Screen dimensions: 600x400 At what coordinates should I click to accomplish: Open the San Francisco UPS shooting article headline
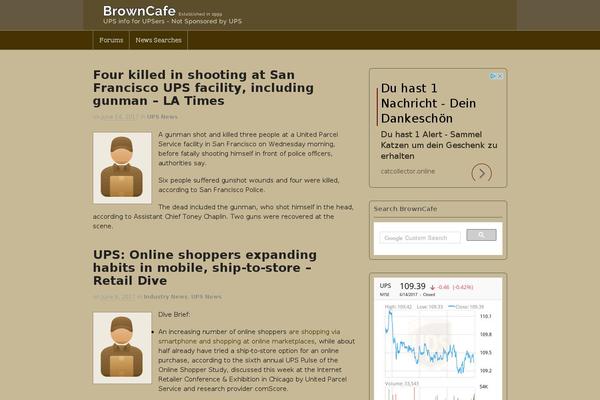[203, 88]
